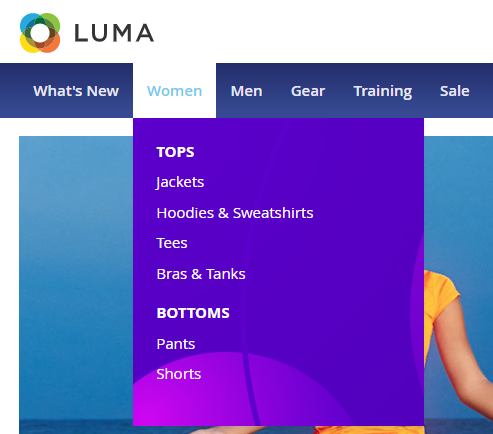Click the colorful Luma logo icon
The width and height of the screenshot is (493, 434).
(x=40, y=33)
